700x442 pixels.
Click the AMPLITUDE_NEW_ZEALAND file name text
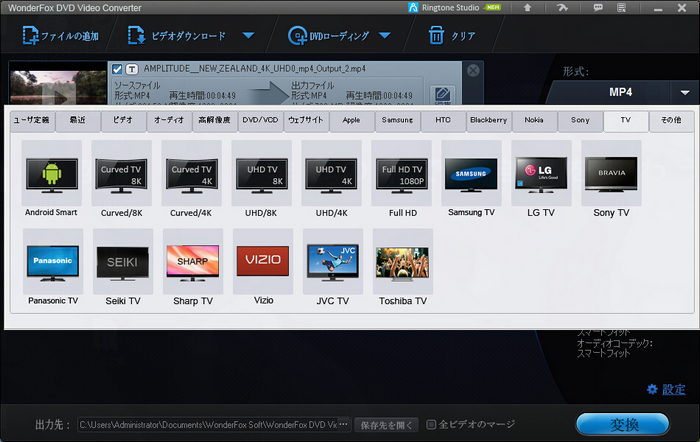click(254, 69)
